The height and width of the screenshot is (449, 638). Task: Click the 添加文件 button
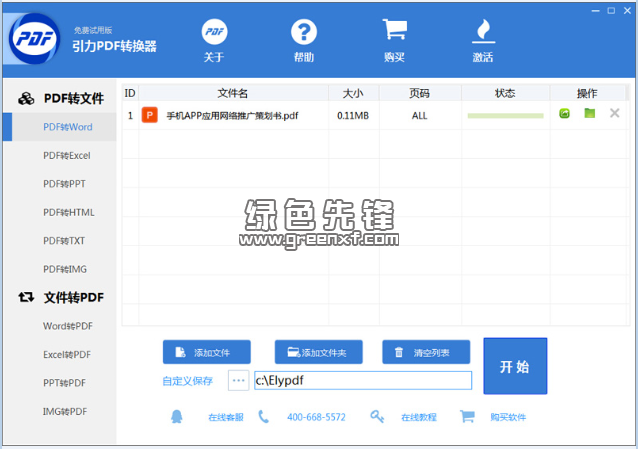coord(207,352)
